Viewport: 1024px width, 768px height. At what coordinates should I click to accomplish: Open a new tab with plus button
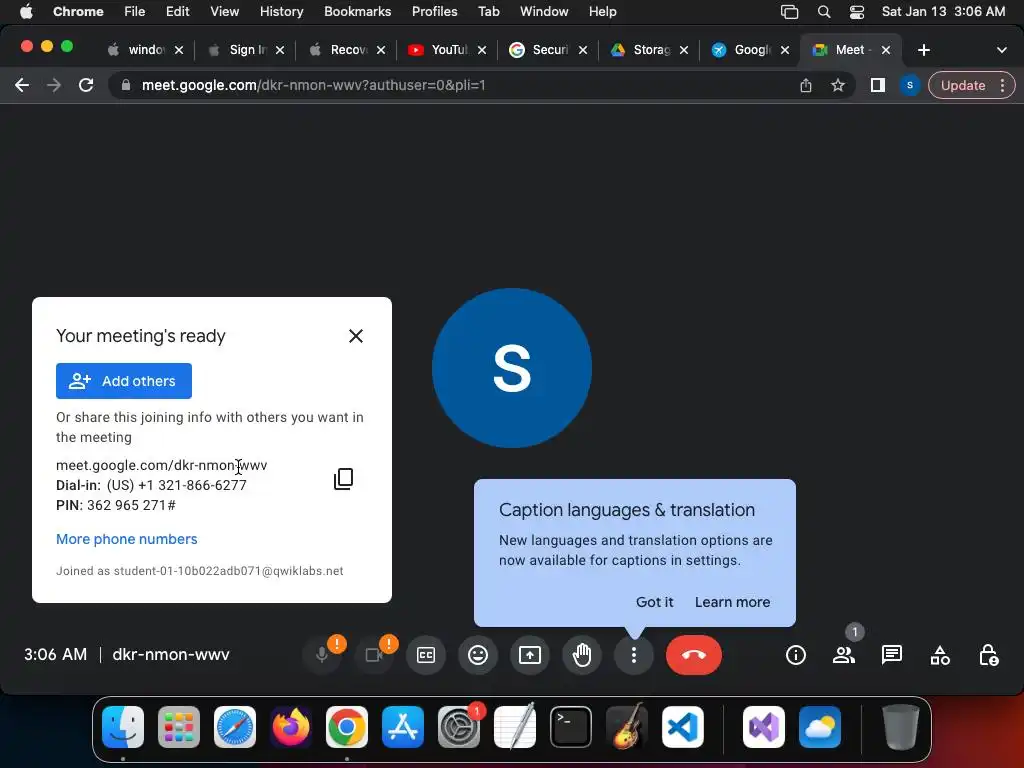(x=923, y=50)
